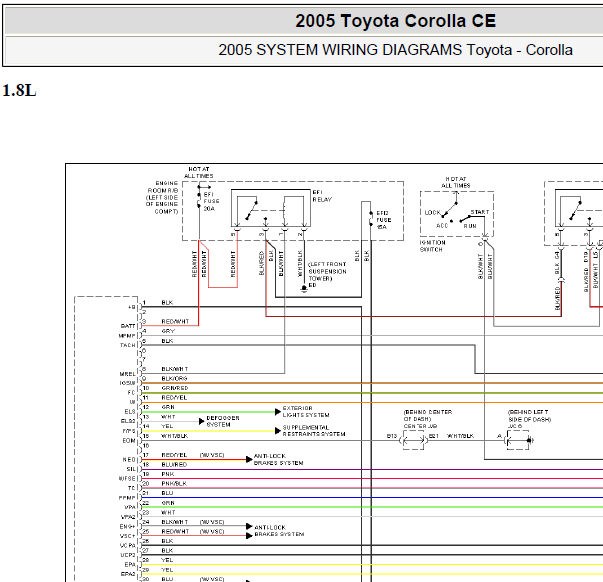
Task: Click the 'RUN' position in ignition switch
Action: click(x=470, y=226)
